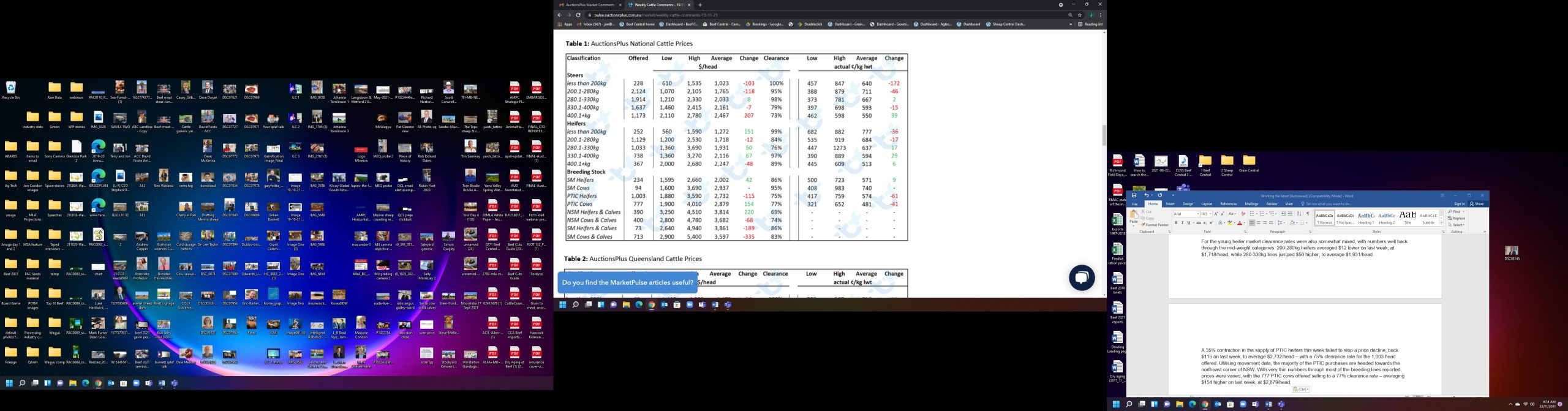Expand Chrome bookmarks overflow chevron
The height and width of the screenshot is (411, 1568).
1071,24
